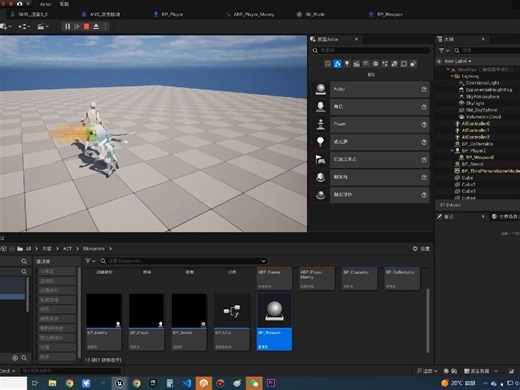Click the eject from player button
This screenshot has width=520, height=390.
pyautogui.click(x=96, y=26)
